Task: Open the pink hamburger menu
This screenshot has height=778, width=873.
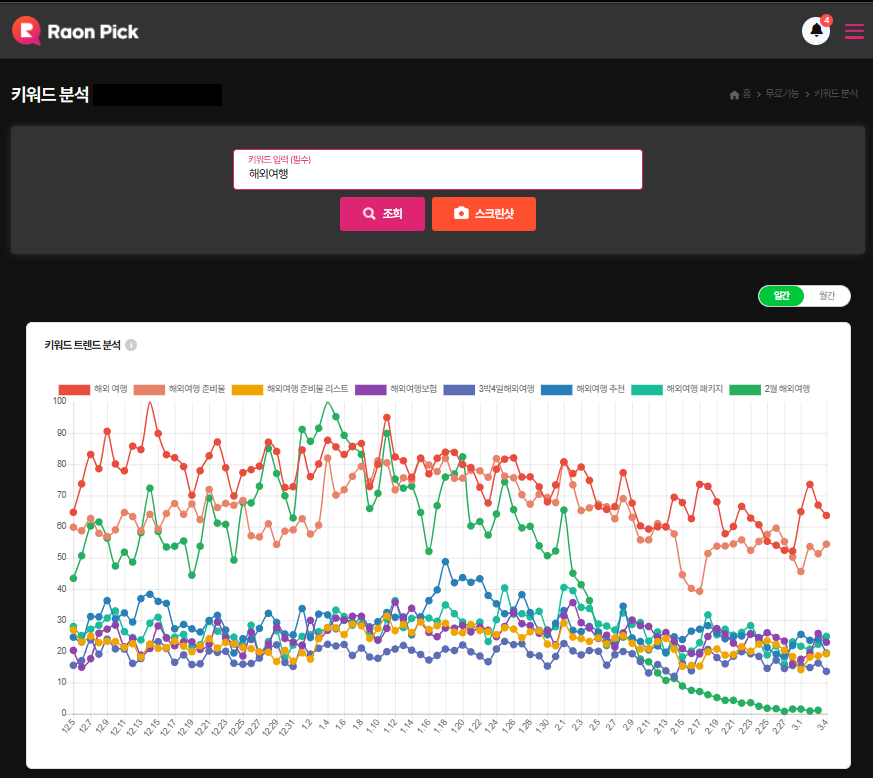Action: [854, 31]
